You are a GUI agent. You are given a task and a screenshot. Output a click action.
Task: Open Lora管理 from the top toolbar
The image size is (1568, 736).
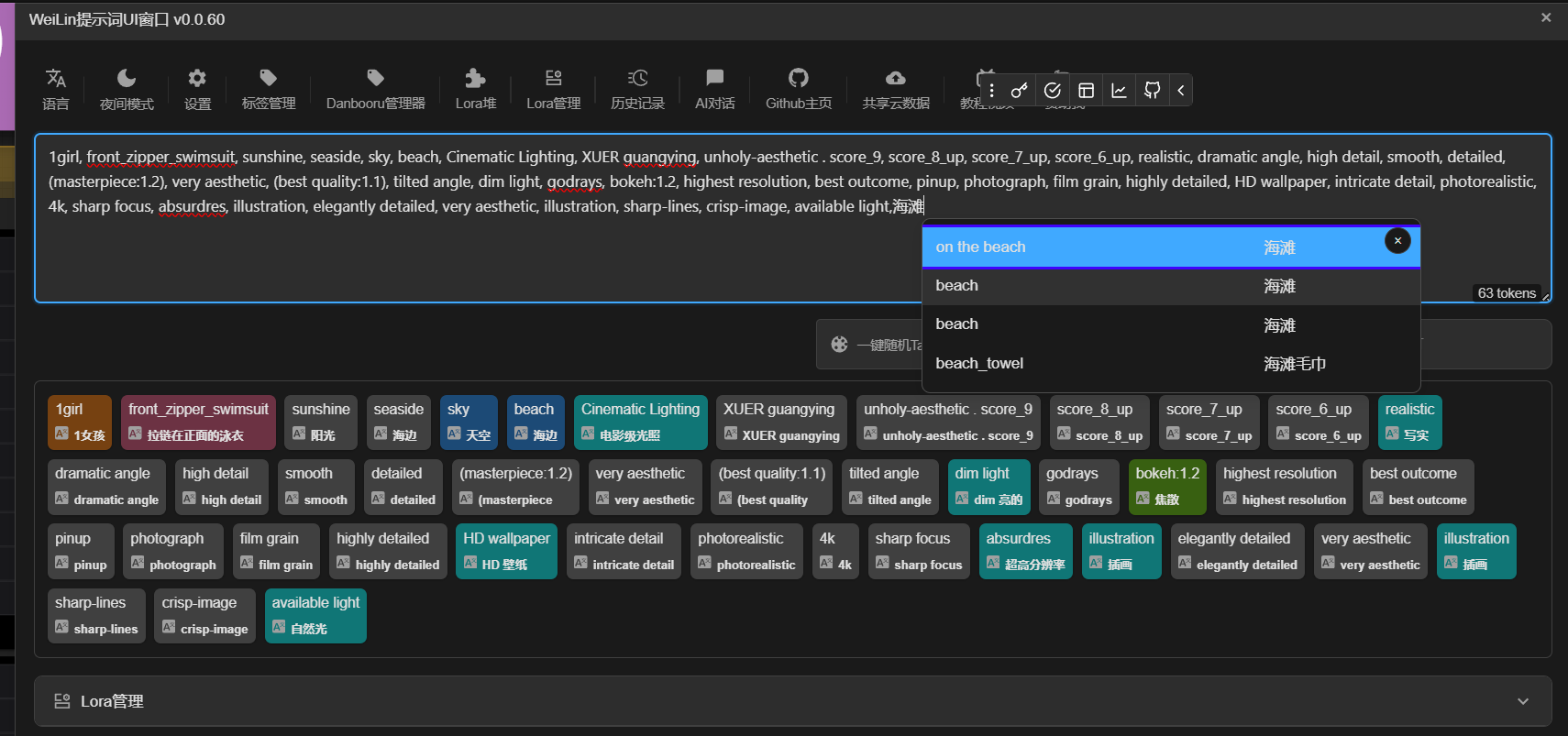(x=553, y=90)
